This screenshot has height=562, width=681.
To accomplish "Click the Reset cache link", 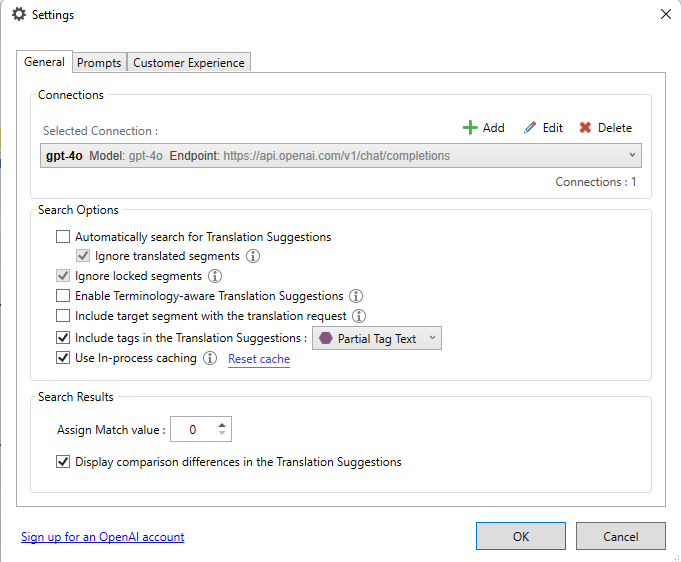I will 259,359.
